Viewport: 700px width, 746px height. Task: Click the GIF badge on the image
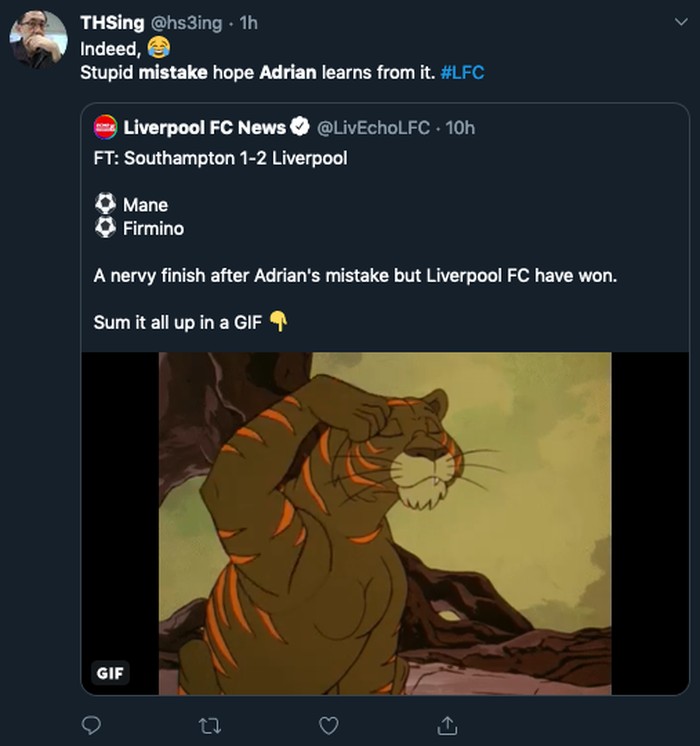coord(110,673)
